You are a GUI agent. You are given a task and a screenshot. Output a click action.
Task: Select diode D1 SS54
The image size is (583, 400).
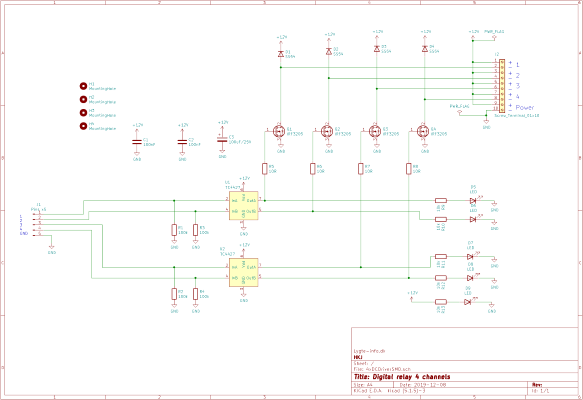(281, 54)
